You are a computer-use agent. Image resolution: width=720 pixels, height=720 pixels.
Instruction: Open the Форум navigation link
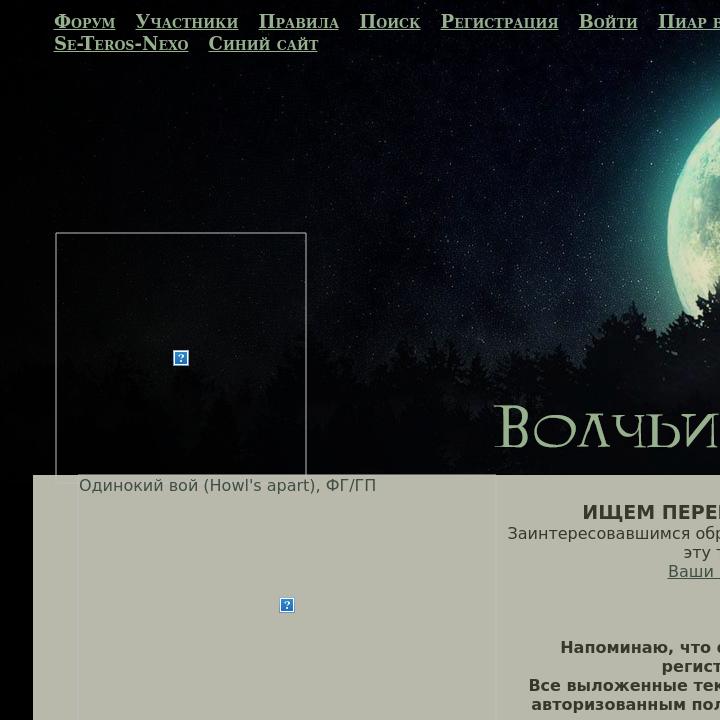(x=84, y=22)
